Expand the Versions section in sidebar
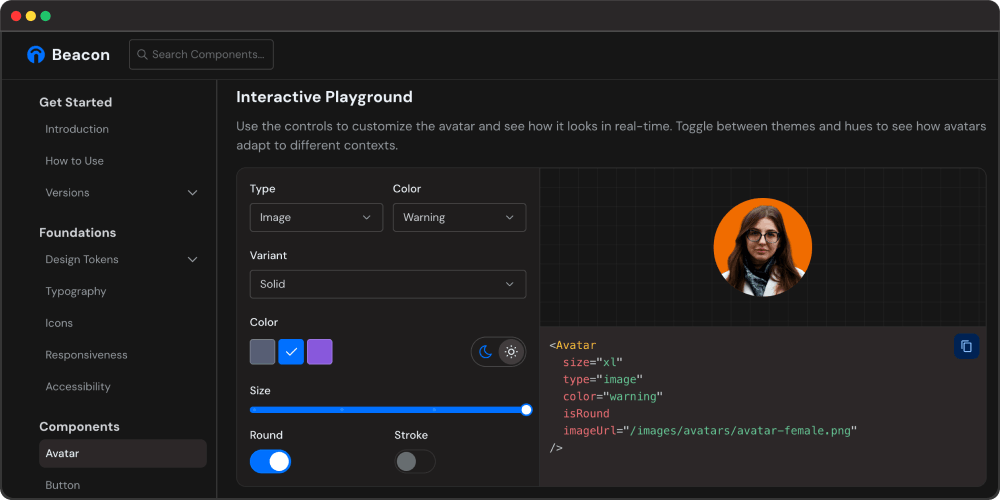 click(x=192, y=193)
